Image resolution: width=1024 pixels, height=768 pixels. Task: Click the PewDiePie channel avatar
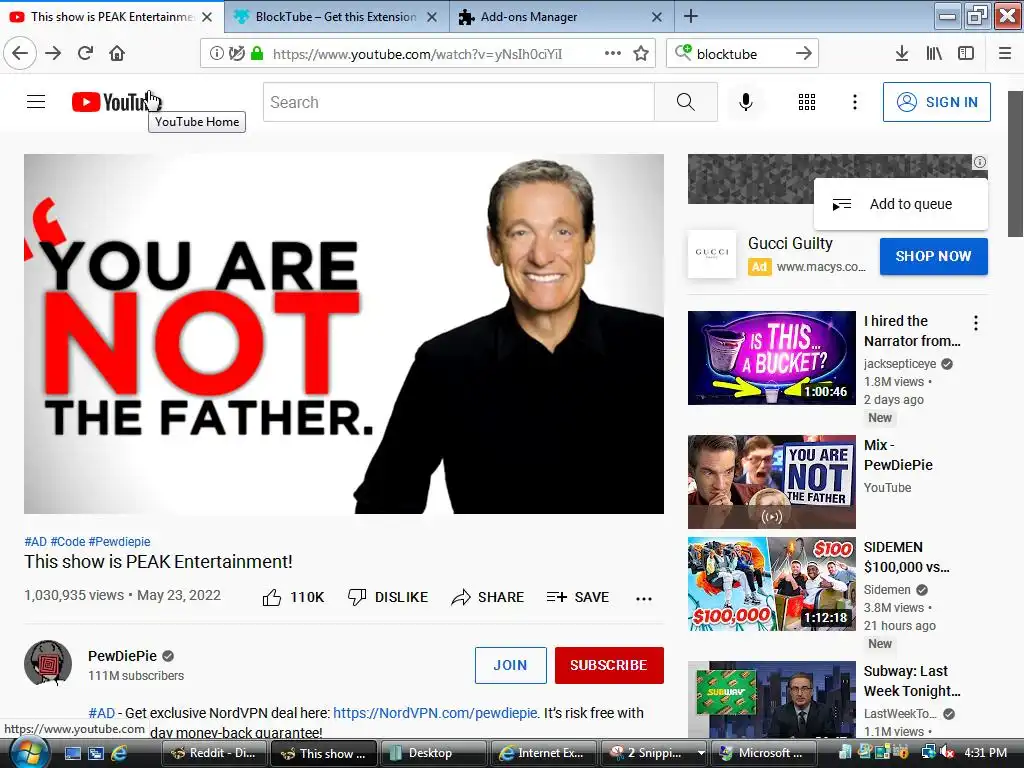48,664
